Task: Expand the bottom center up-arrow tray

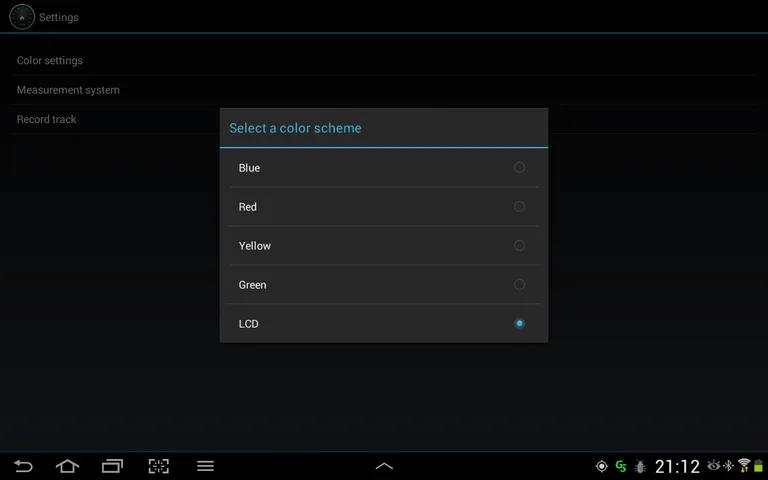Action: click(384, 466)
